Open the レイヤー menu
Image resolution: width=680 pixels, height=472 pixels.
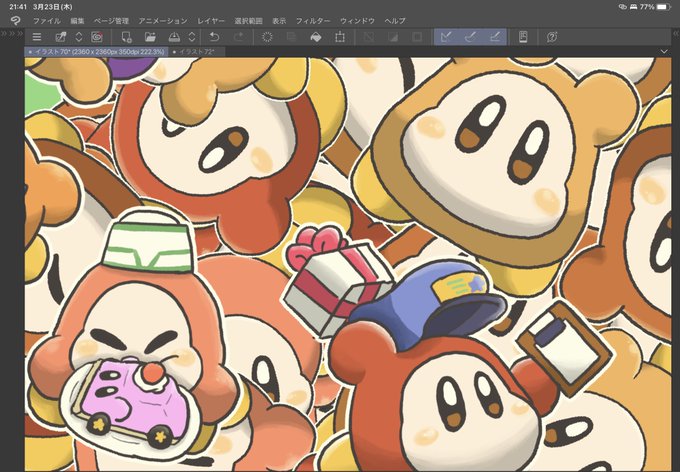211,20
